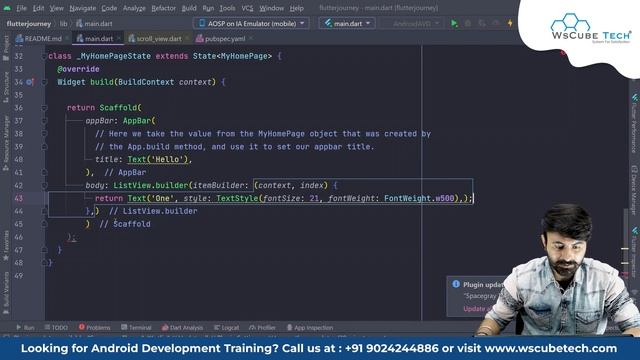Close the main.dart editor tab
This screenshot has width=640, height=360.
tap(119, 38)
